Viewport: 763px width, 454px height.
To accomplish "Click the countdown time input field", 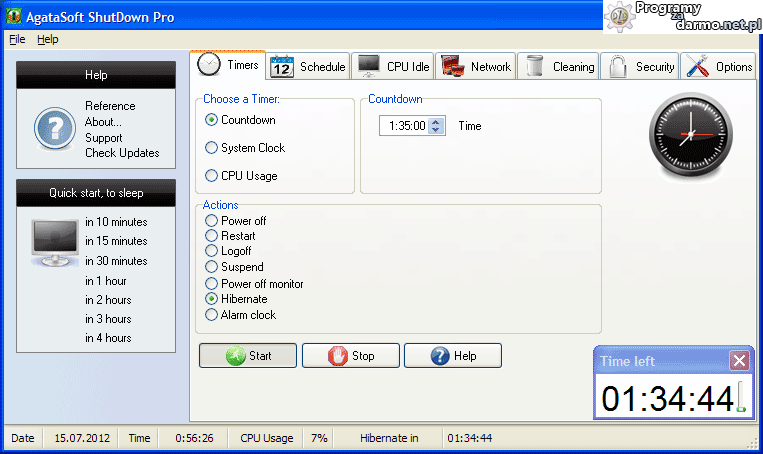I will (404, 126).
